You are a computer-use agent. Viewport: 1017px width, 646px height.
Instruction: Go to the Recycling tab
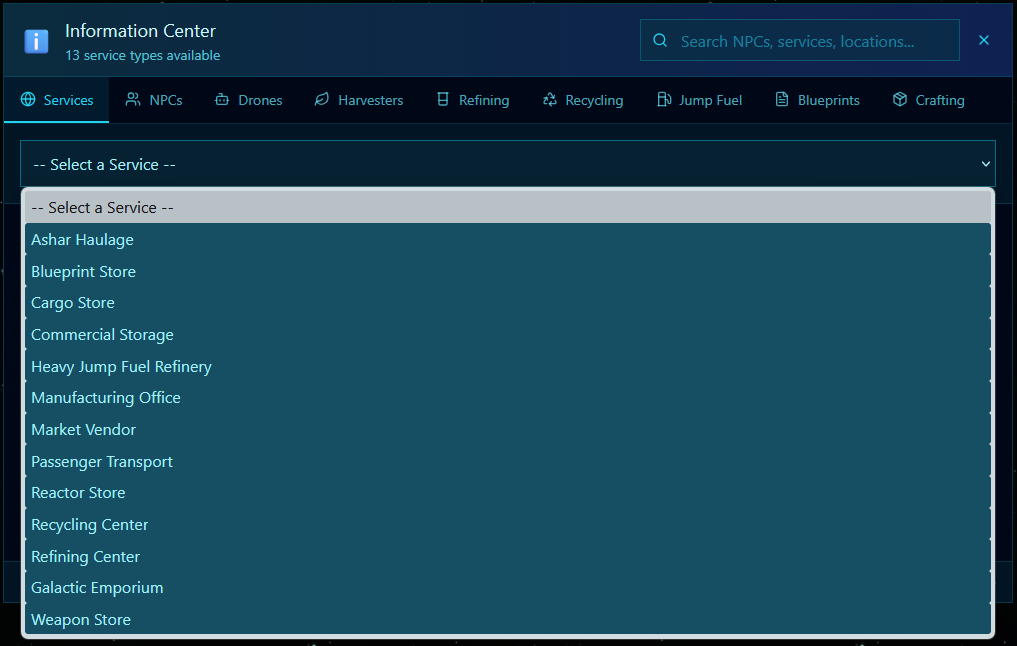click(x=582, y=100)
